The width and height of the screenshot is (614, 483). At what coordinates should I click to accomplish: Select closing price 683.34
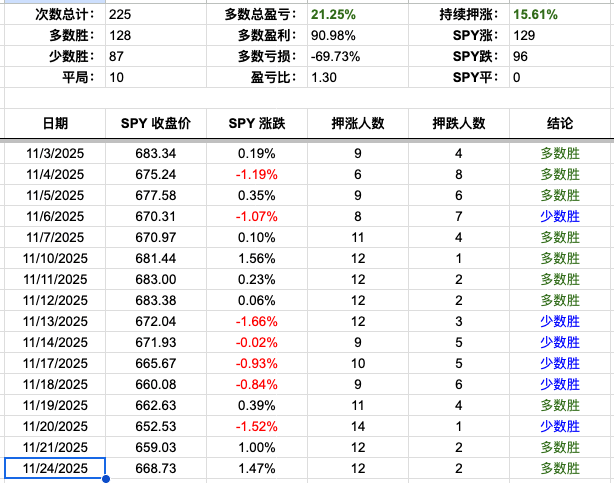click(155, 153)
